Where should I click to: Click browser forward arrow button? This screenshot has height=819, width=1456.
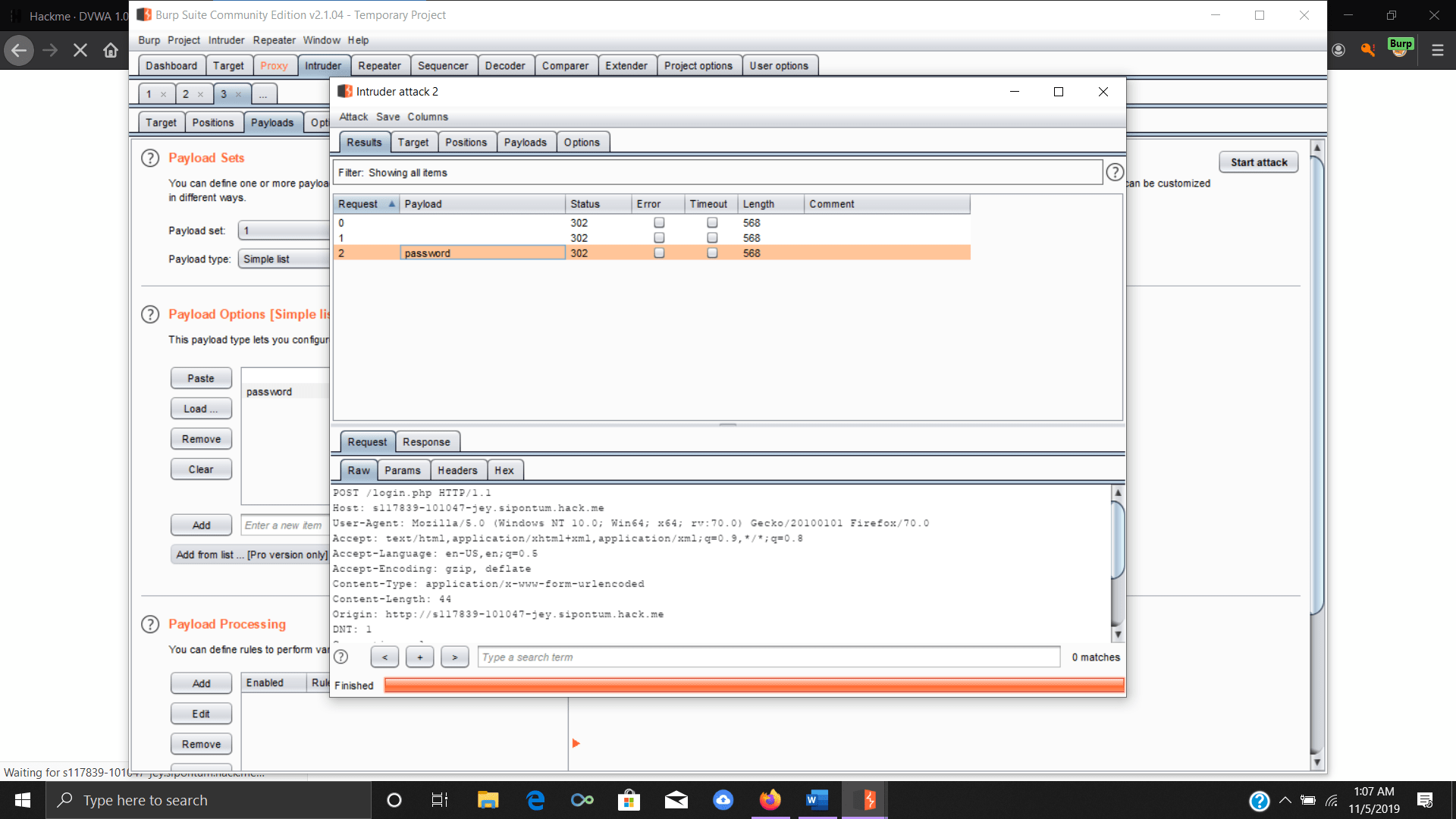(x=50, y=50)
